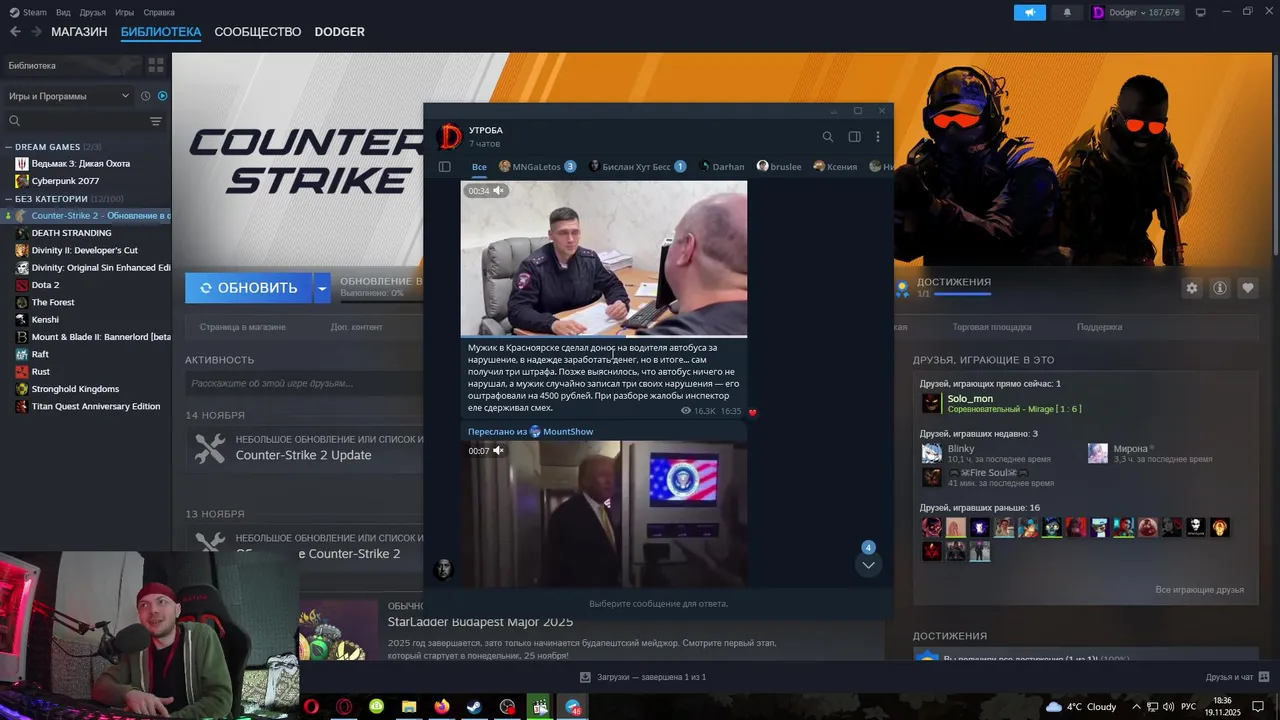This screenshot has height=720, width=1280.
Task: Select Stronghold Kingdoms in library
Action: click(x=75, y=389)
